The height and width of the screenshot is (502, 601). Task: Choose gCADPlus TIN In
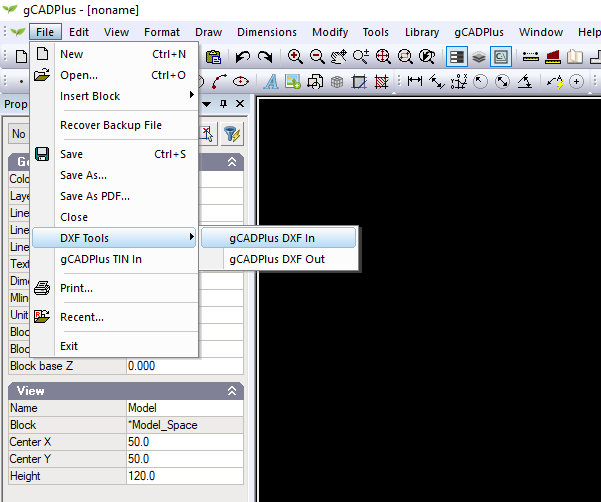pos(114,259)
